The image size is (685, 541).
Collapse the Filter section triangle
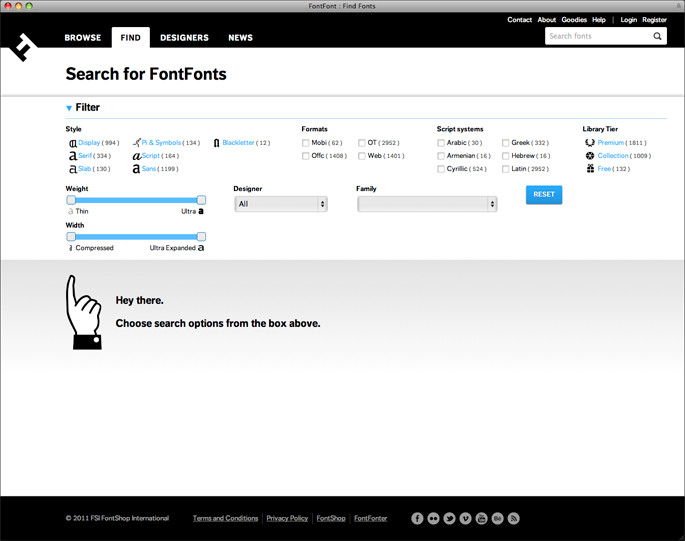tap(69, 108)
